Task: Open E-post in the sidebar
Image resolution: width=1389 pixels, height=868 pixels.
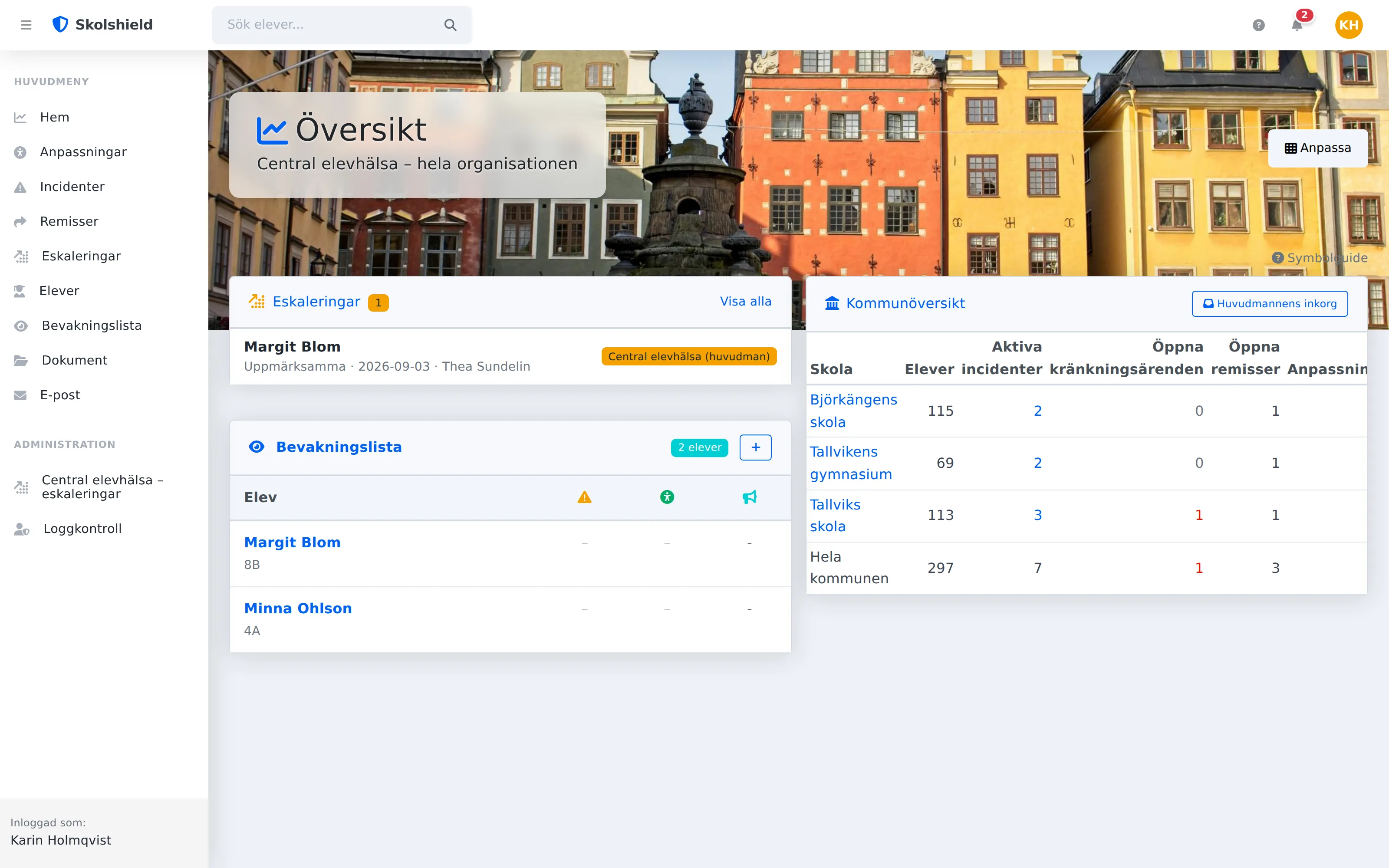Action: [x=60, y=395]
